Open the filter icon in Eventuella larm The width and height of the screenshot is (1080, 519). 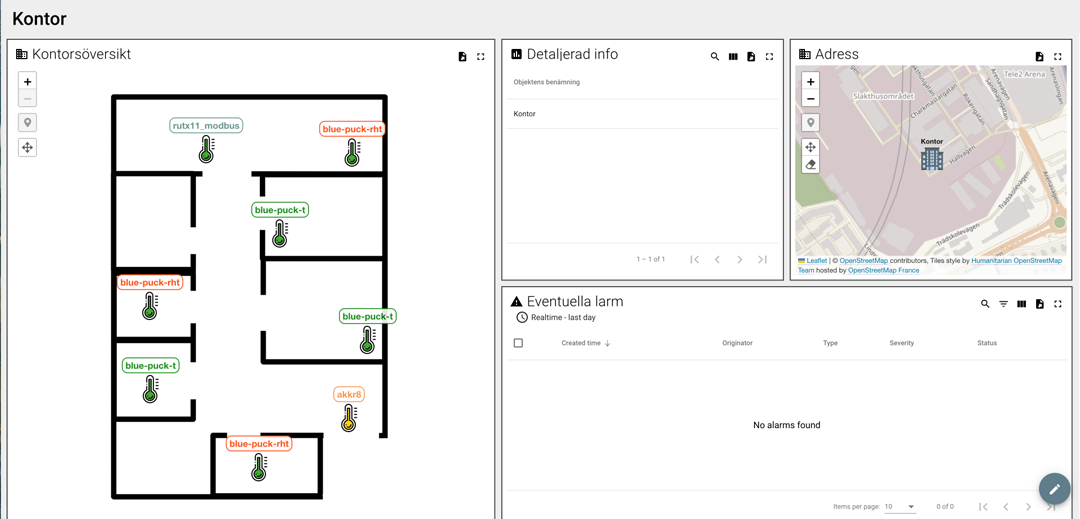(1004, 304)
